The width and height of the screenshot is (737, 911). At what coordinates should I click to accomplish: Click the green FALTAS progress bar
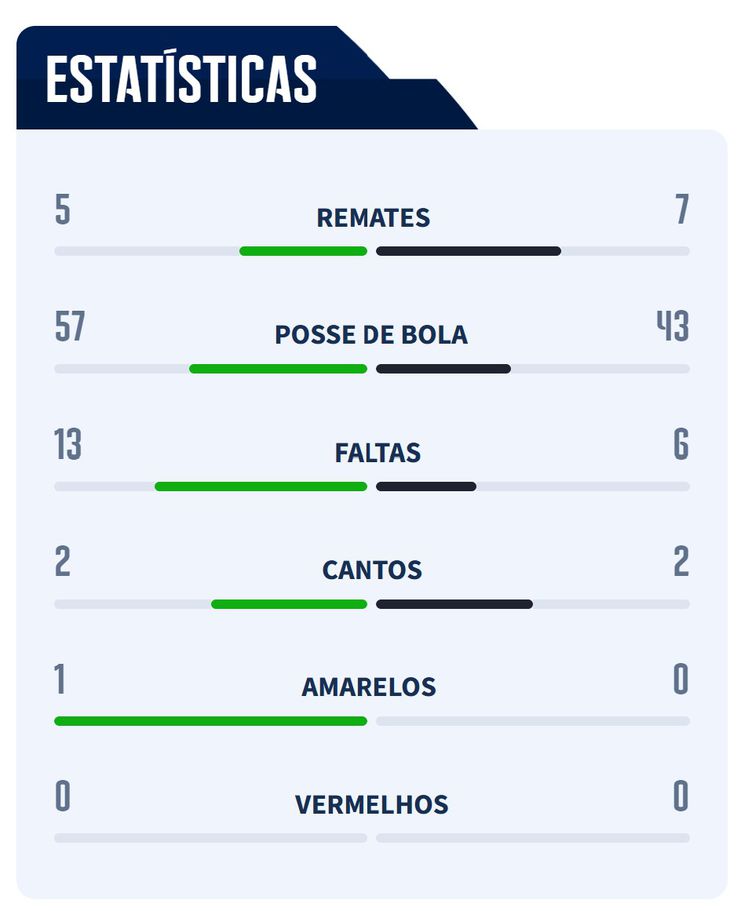click(261, 486)
